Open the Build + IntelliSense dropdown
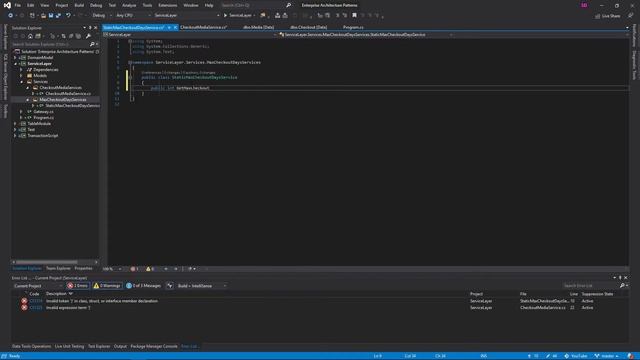The height and width of the screenshot is (360, 640). [202, 286]
